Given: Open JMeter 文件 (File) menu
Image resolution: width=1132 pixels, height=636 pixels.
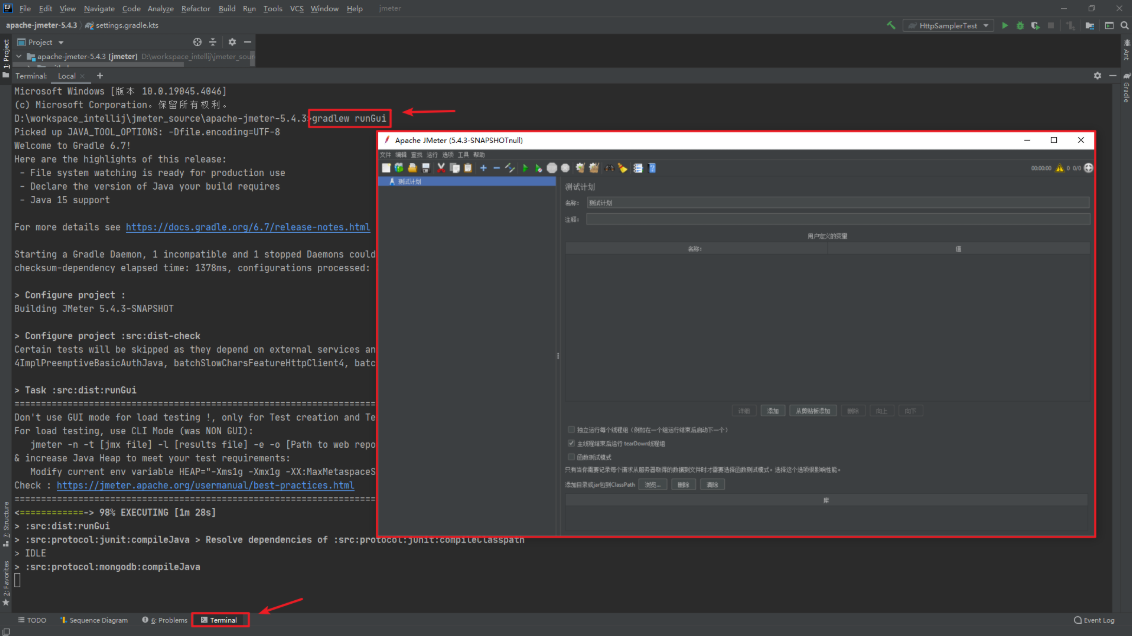Looking at the screenshot, I should 386,154.
